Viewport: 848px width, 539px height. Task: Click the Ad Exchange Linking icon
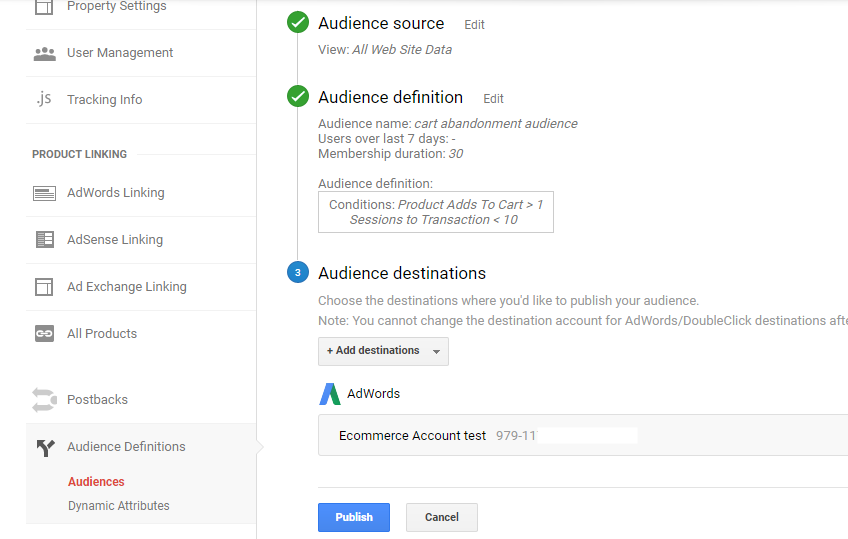tap(44, 287)
